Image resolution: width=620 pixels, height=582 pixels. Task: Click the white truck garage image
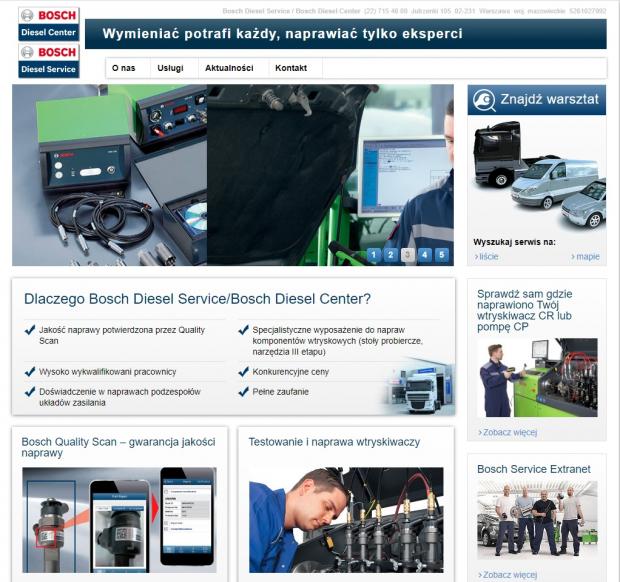pos(419,386)
